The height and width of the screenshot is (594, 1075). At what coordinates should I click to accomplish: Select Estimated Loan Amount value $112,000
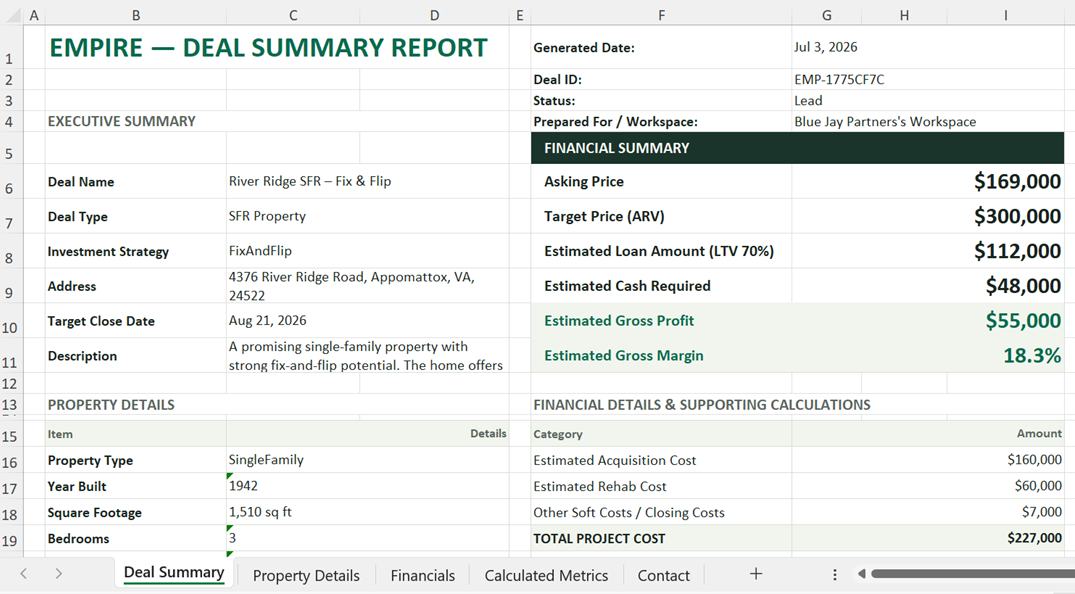tap(1017, 251)
